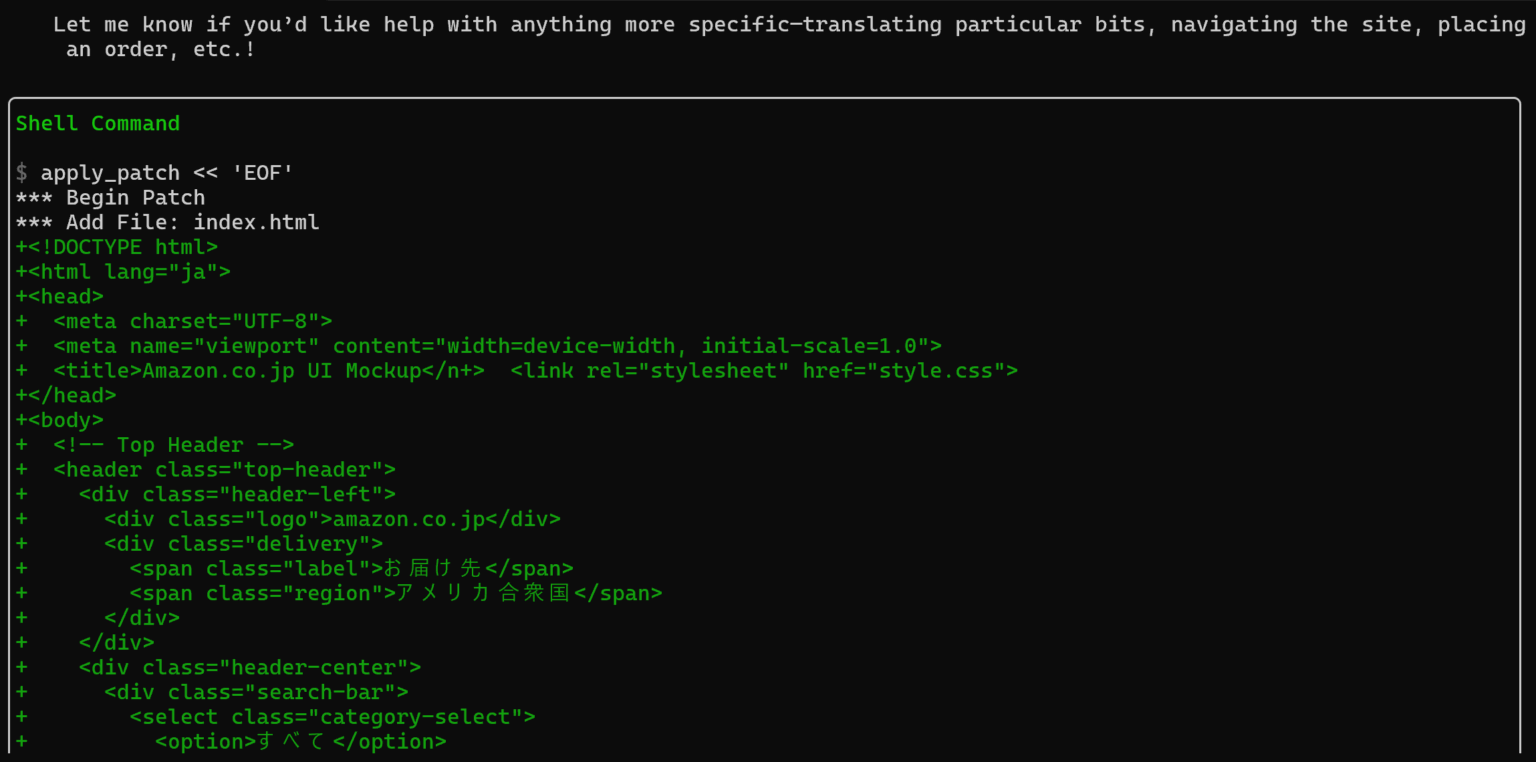Click the apply_patch command line
The width and height of the screenshot is (1536, 762).
tap(166, 173)
